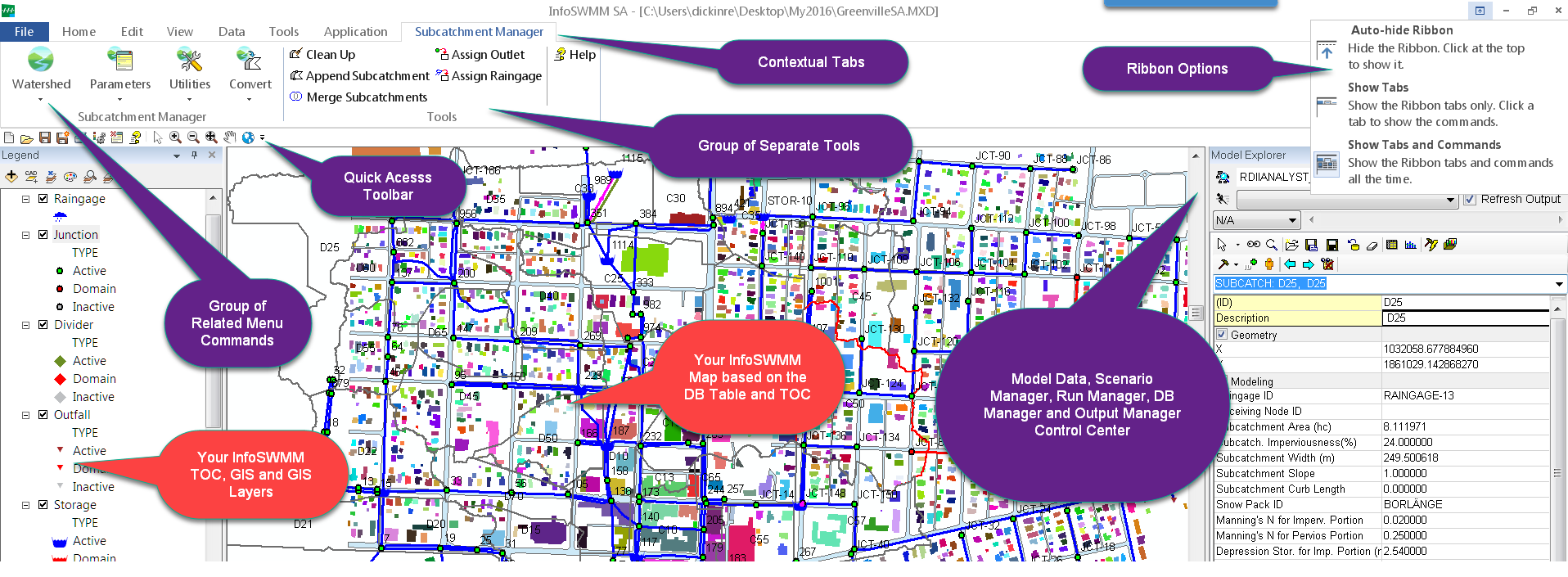Toggle the Junction layer checkbox
This screenshot has width=1568, height=577.
click(x=43, y=234)
